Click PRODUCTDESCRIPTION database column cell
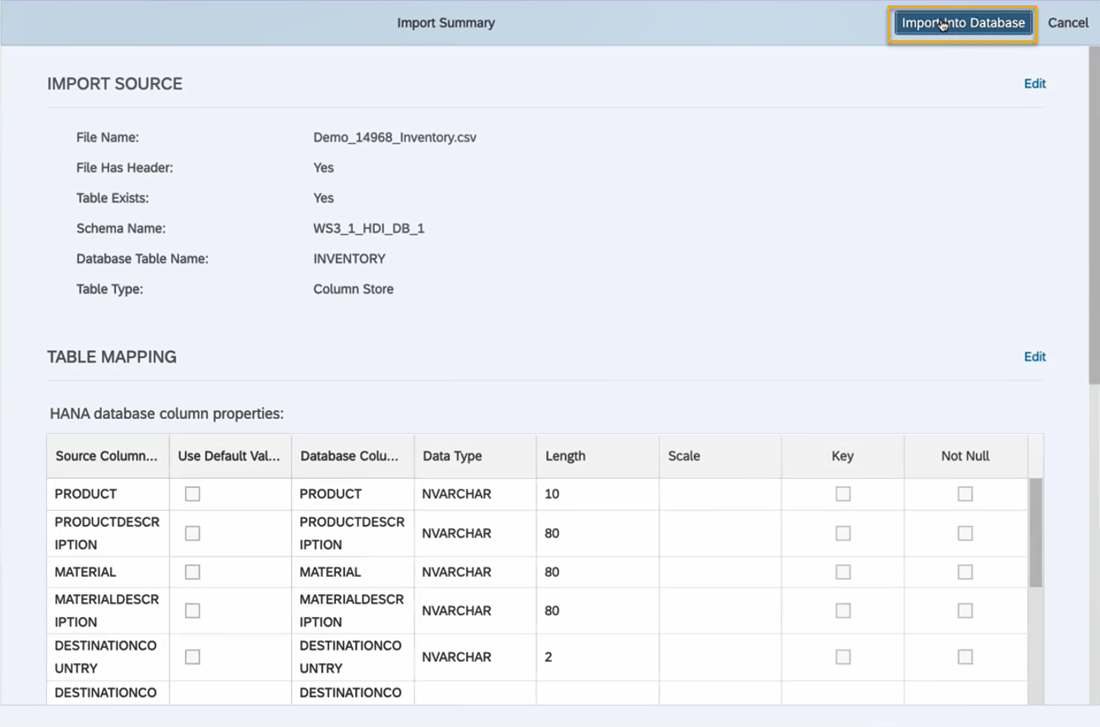Screen dimensions: 1100x727 pos(353,533)
